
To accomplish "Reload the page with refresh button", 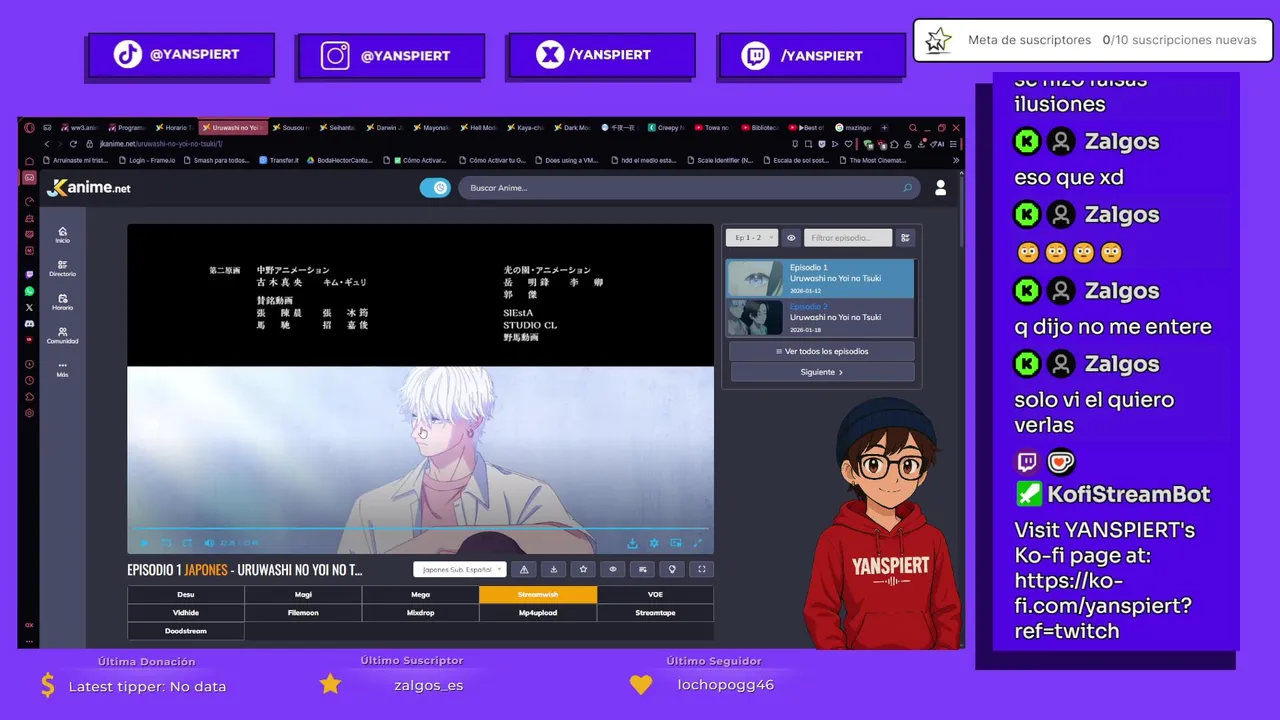I will click(x=73, y=144).
